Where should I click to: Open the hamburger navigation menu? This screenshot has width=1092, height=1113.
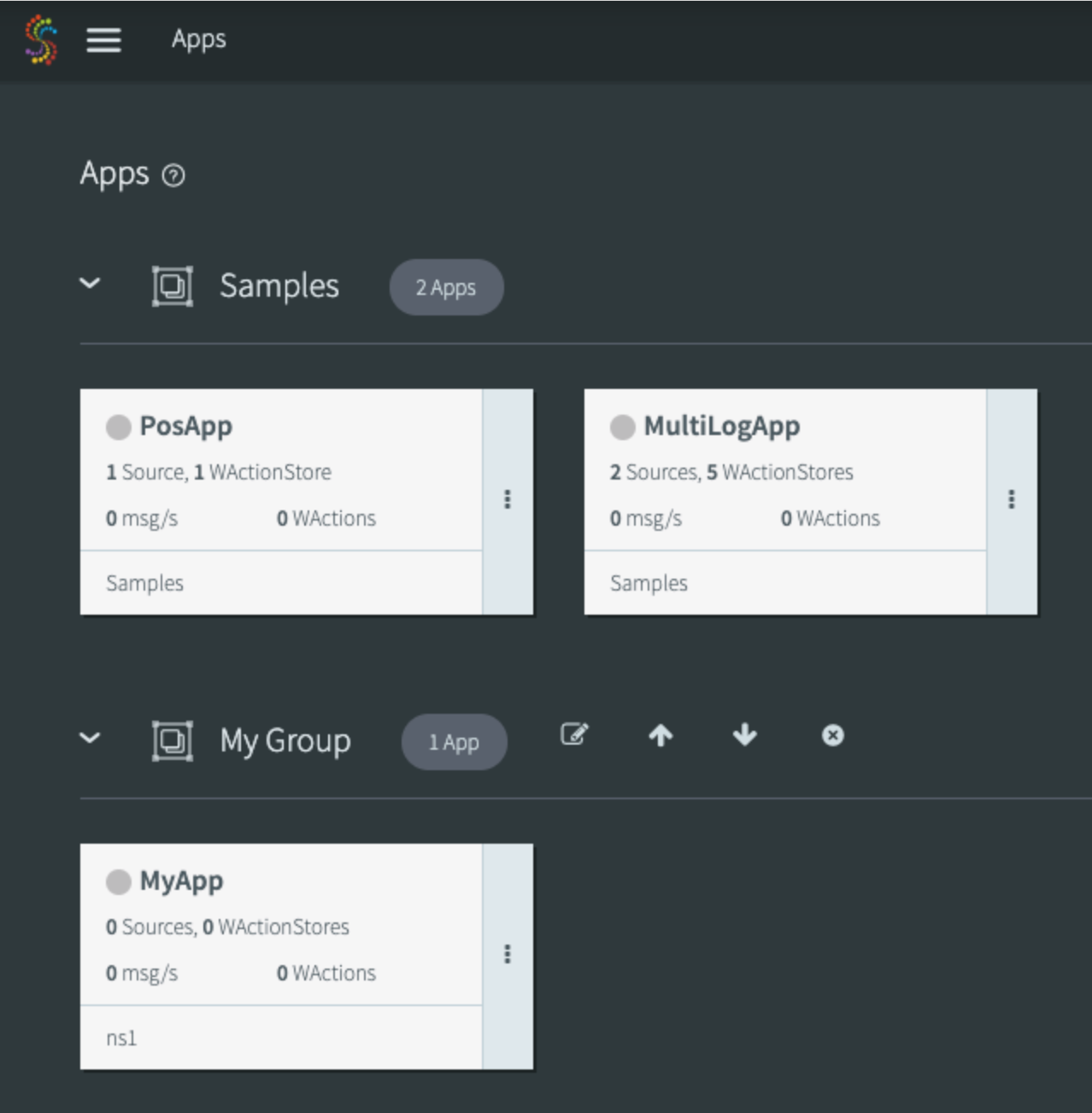tap(103, 39)
